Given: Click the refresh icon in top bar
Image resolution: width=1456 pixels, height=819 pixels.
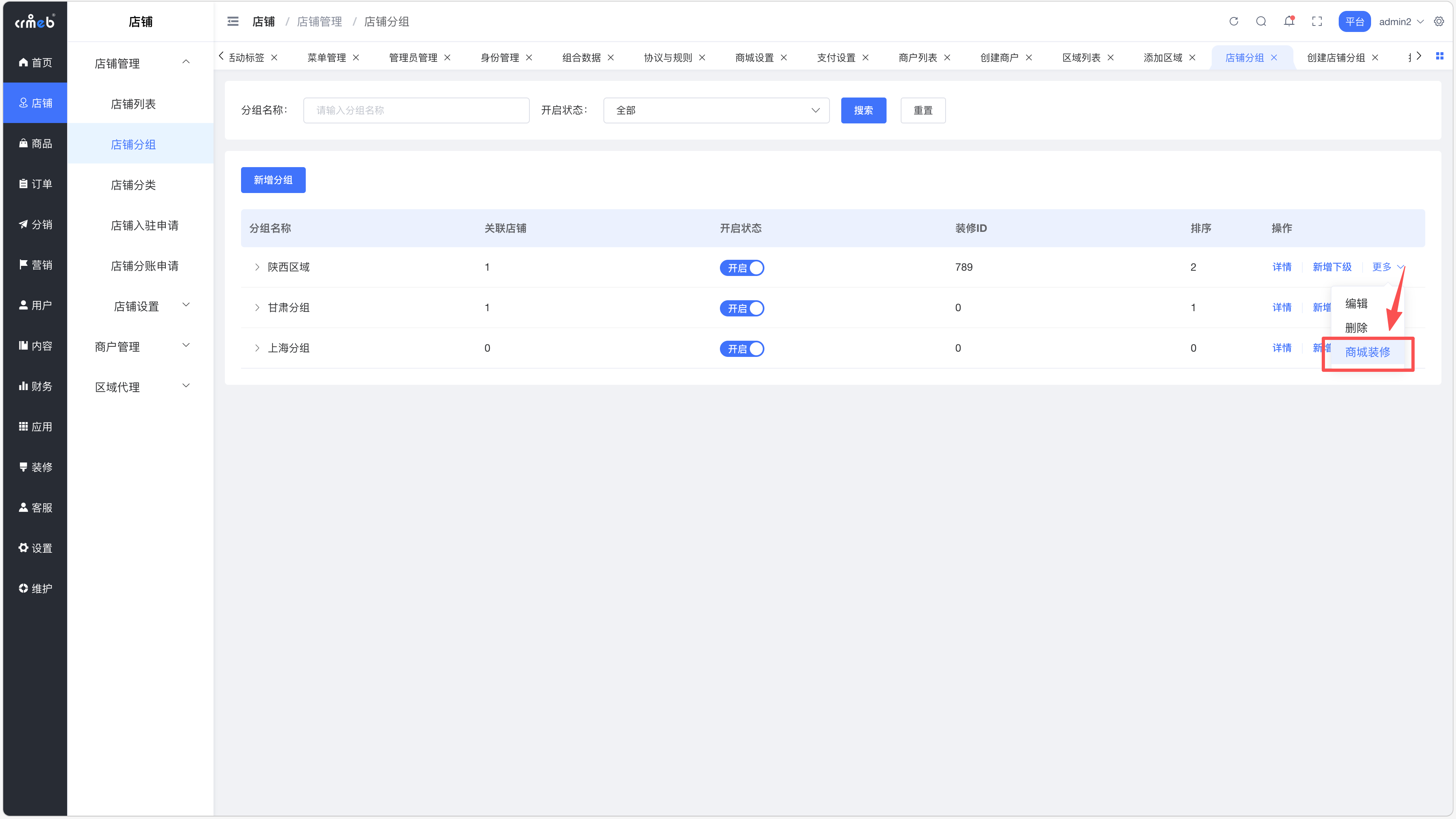Looking at the screenshot, I should tap(1233, 21).
